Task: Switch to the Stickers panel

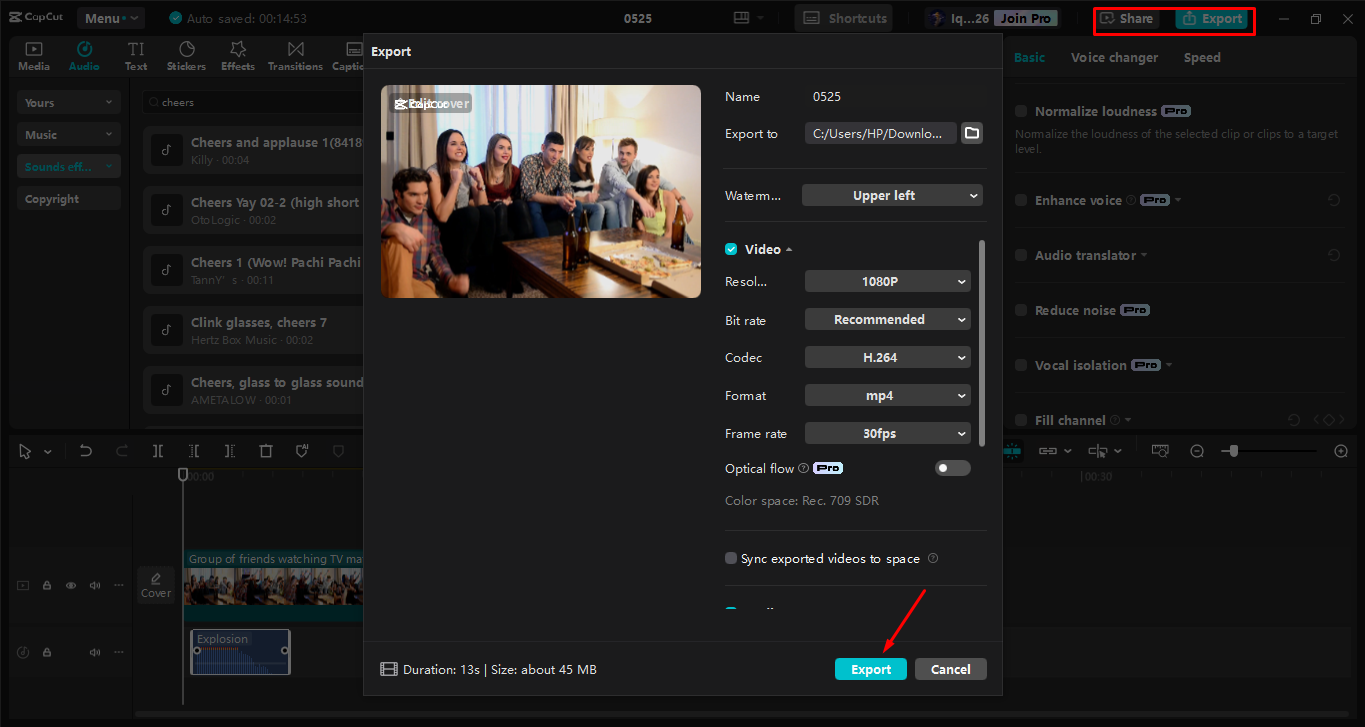Action: 186,55
